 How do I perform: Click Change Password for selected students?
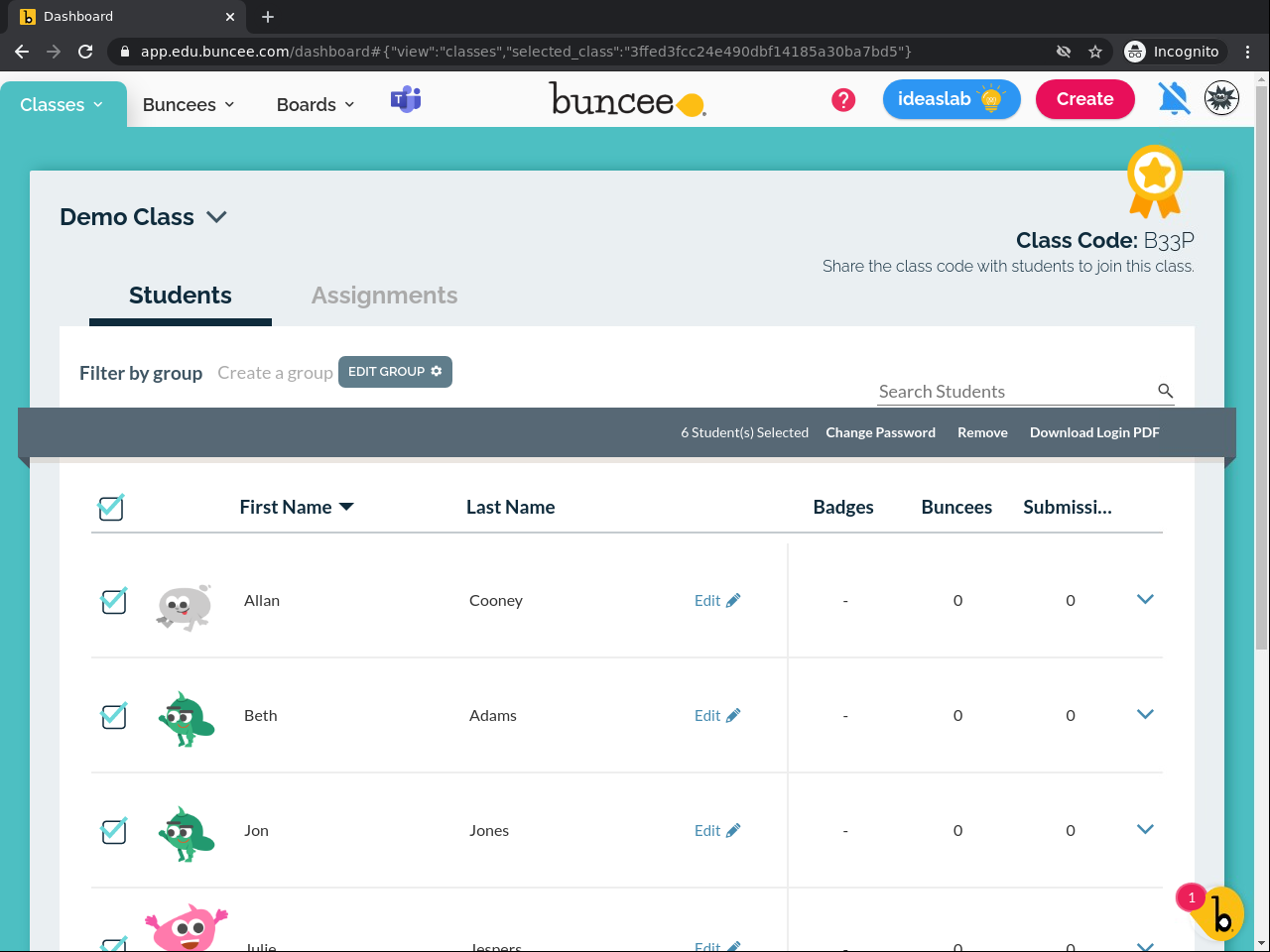[x=881, y=432]
